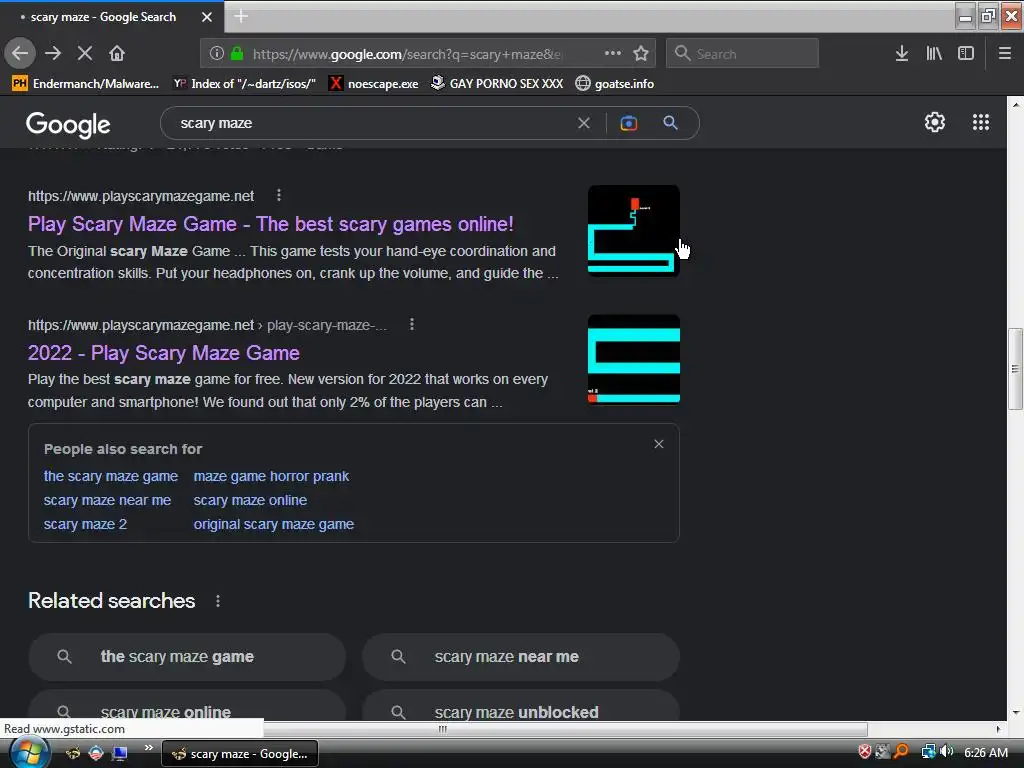Screen dimensions: 1024x768
Task: Click the red security alert tray icon
Action: pos(865,752)
